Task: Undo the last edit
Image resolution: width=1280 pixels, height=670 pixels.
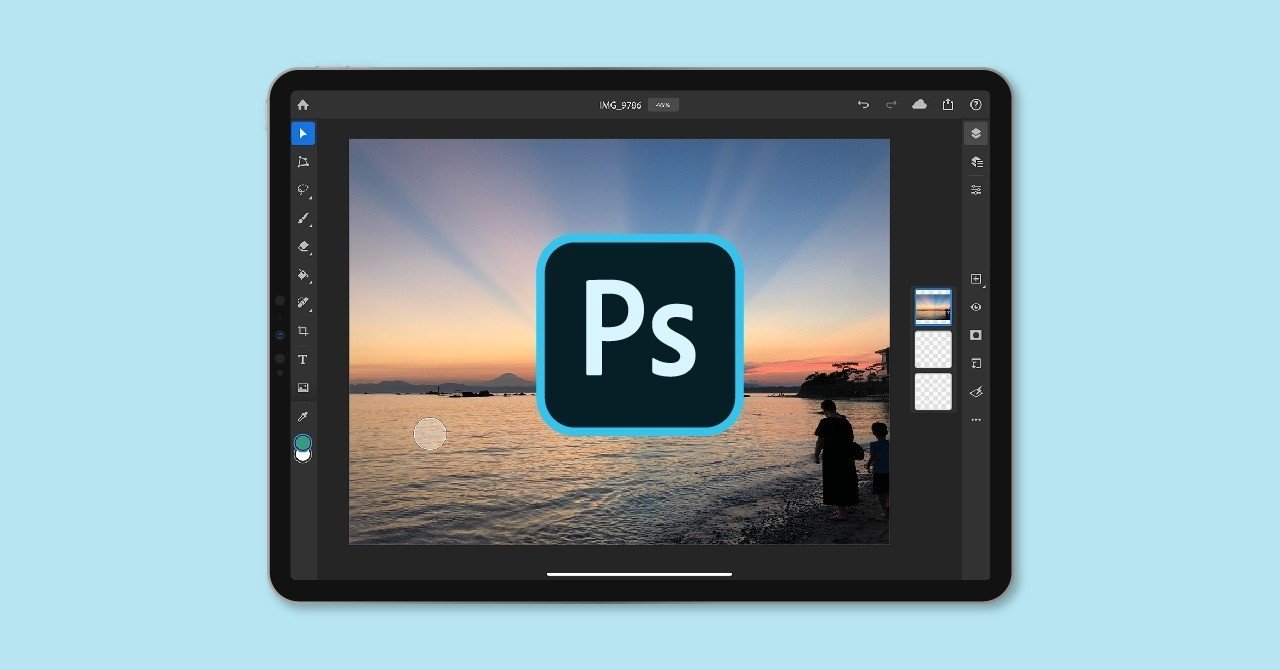Action: [x=863, y=104]
